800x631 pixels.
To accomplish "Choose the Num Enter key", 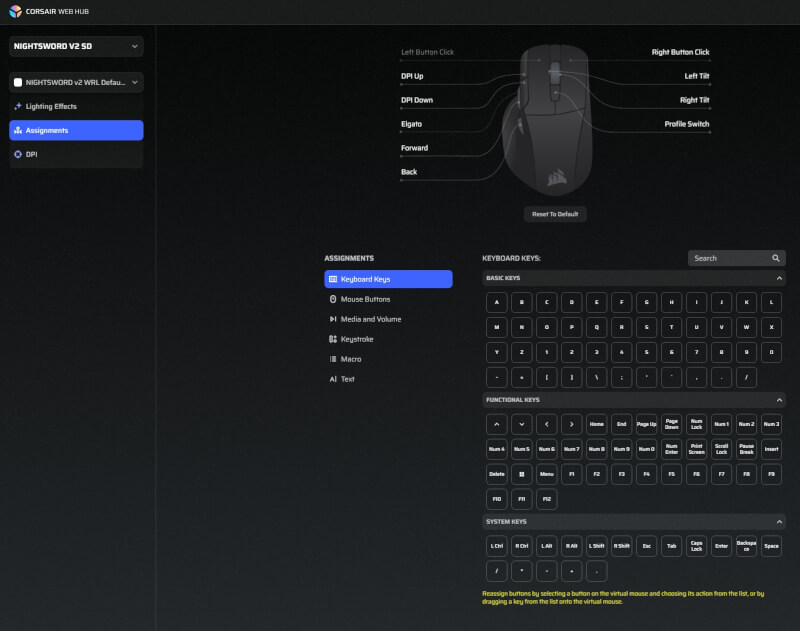I will (671, 449).
